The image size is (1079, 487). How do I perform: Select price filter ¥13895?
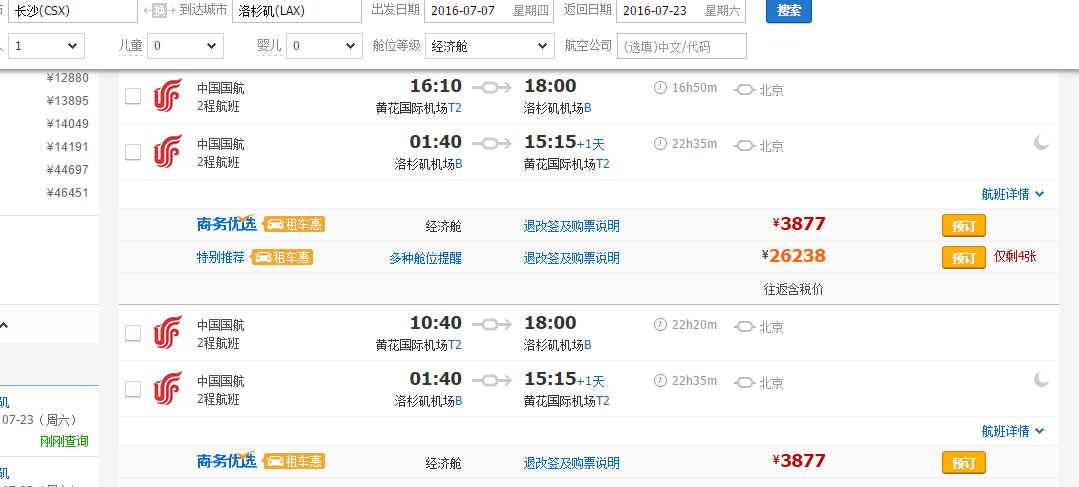67,100
